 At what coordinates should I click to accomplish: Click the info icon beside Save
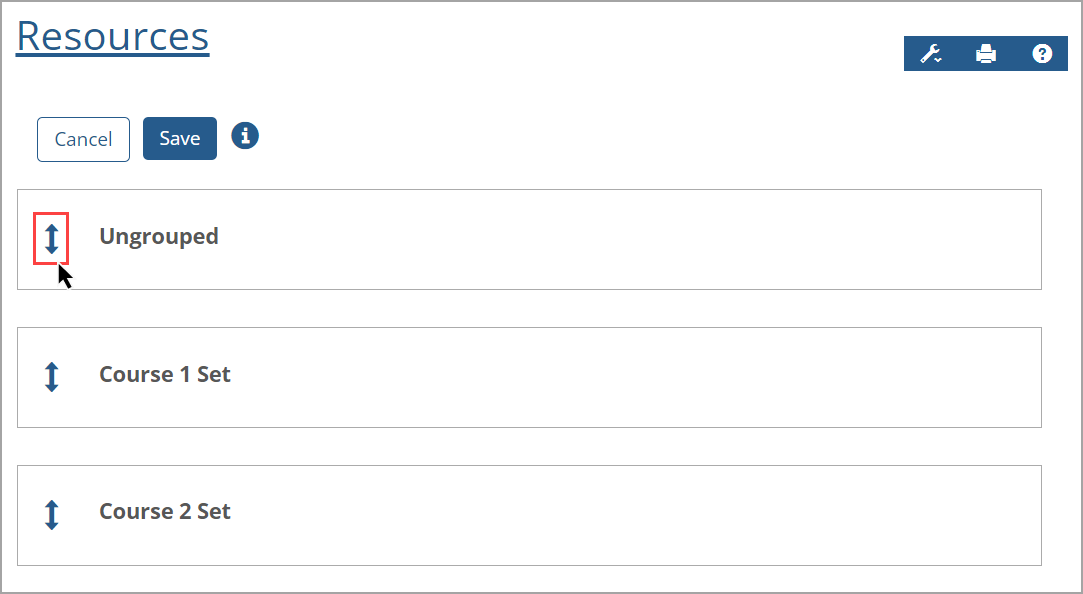(245, 136)
